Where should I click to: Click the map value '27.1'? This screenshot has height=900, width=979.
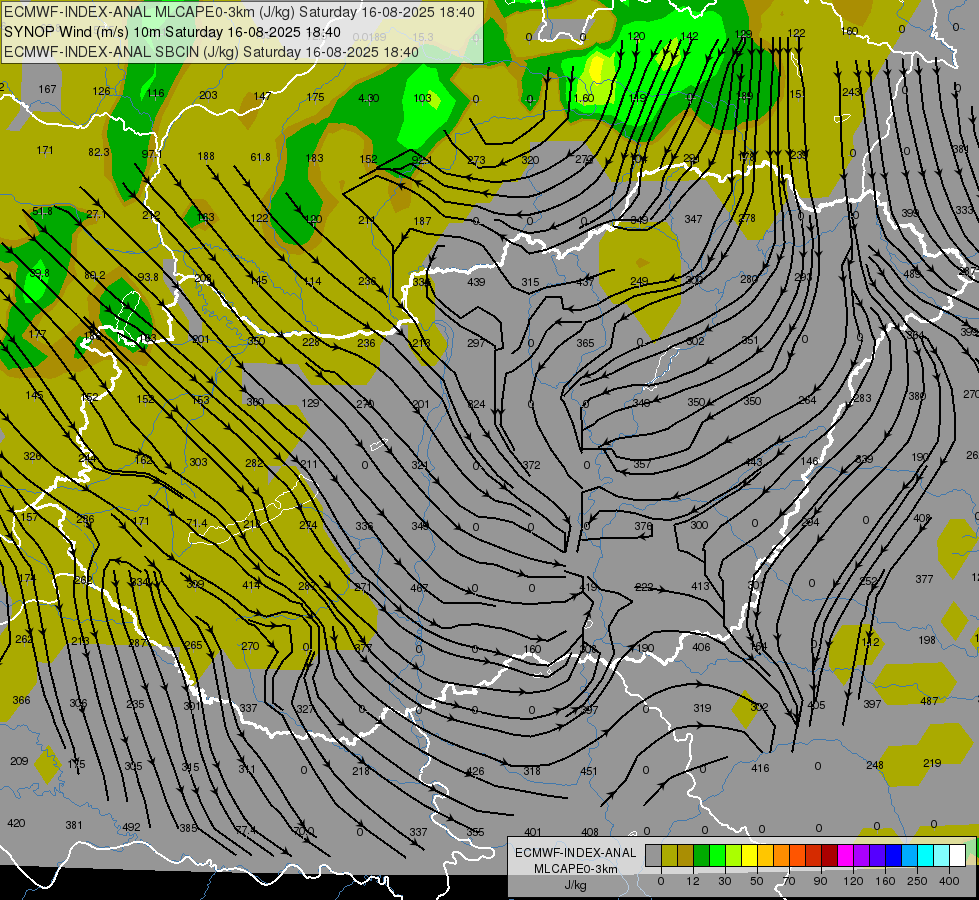pos(96,214)
